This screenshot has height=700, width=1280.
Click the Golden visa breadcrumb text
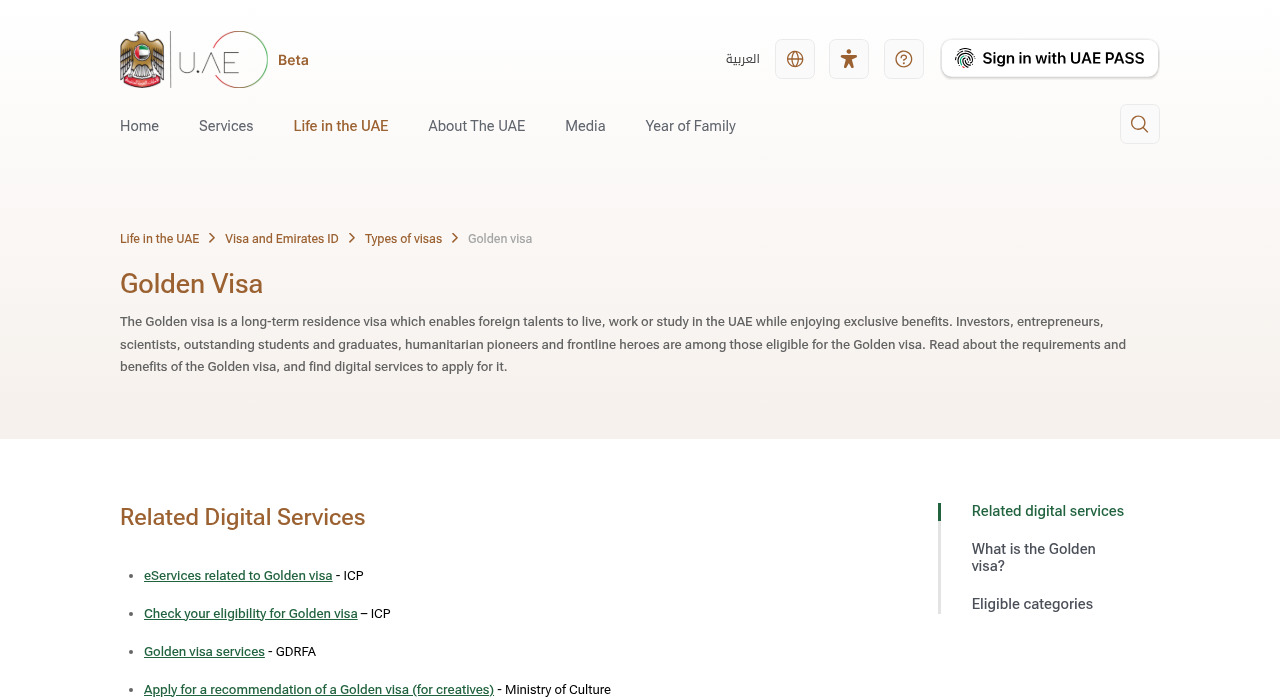(500, 239)
